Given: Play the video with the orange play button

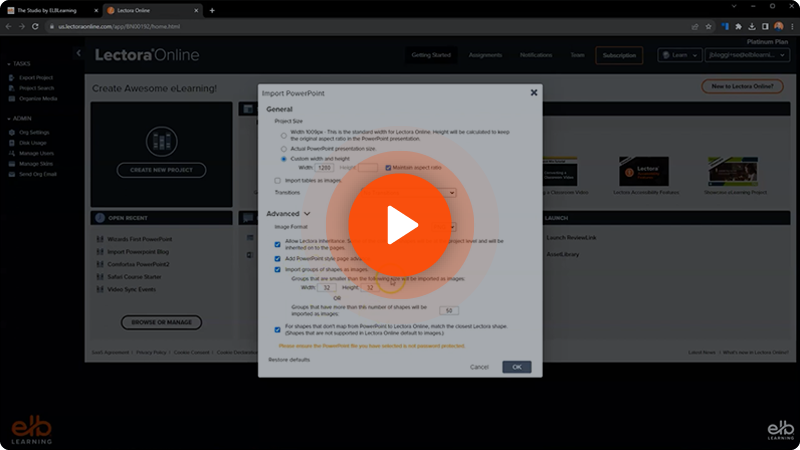Looking at the screenshot, I should pyautogui.click(x=400, y=225).
